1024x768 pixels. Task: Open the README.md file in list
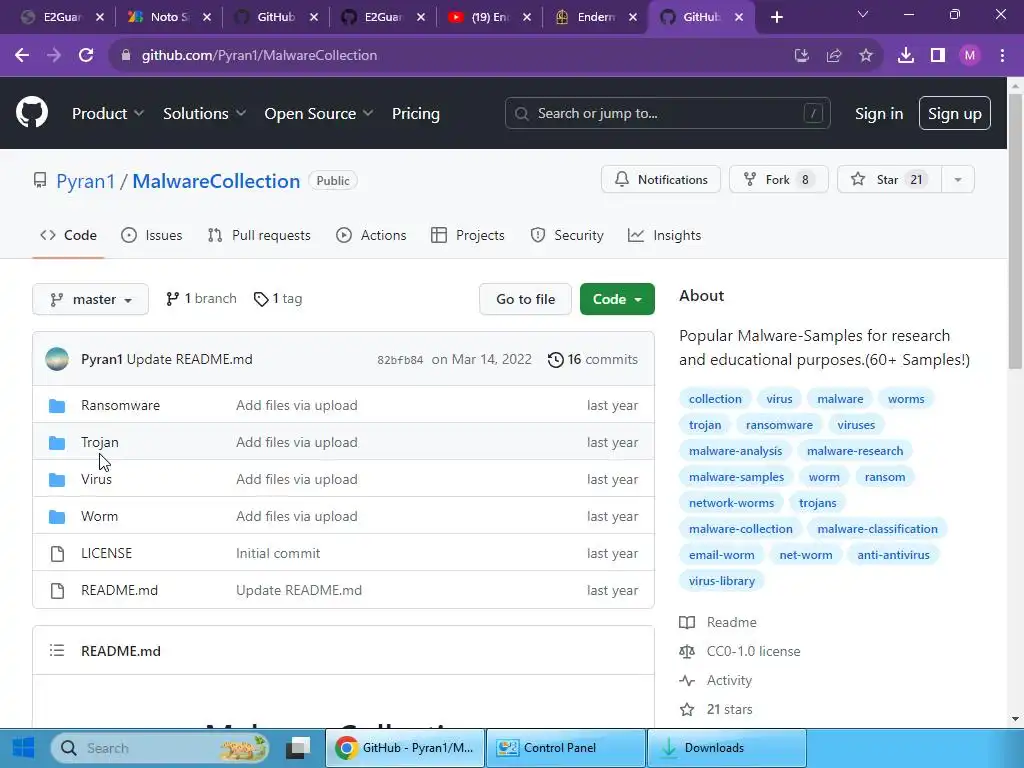tap(120, 590)
